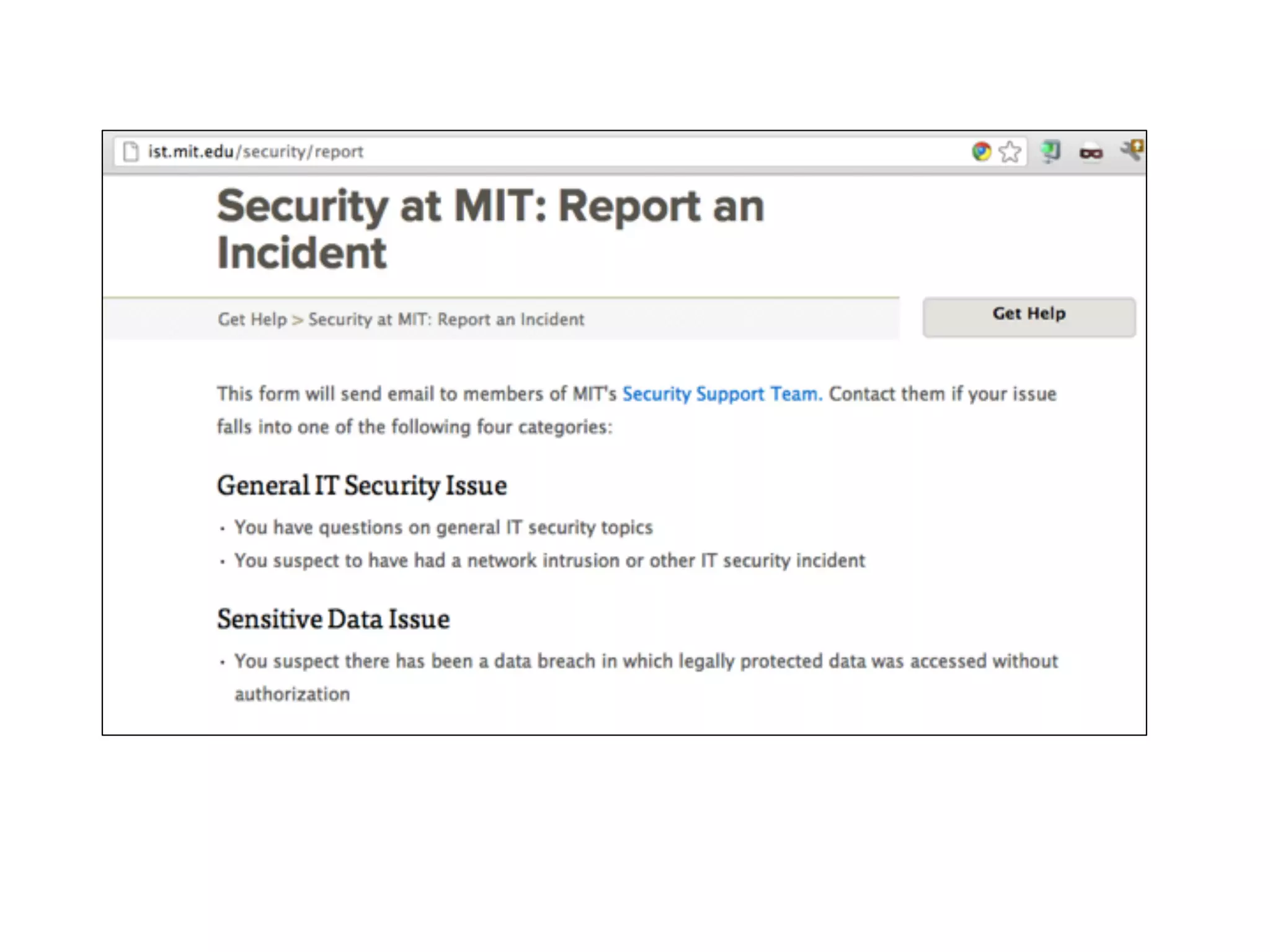Open the wrench settings menu
The image size is (1270, 952).
click(1132, 150)
